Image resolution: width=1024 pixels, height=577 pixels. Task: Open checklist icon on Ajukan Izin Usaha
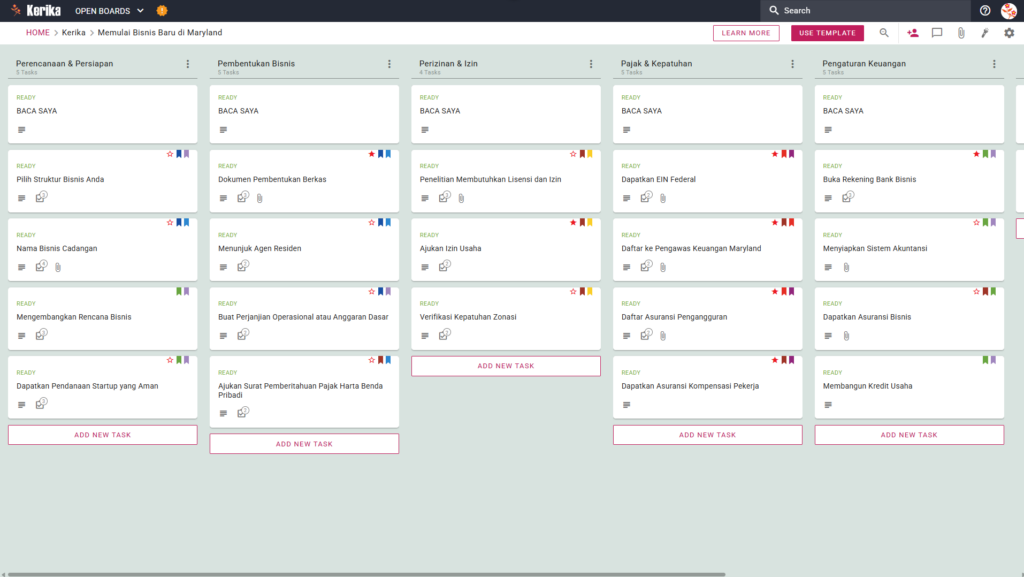(x=445, y=266)
